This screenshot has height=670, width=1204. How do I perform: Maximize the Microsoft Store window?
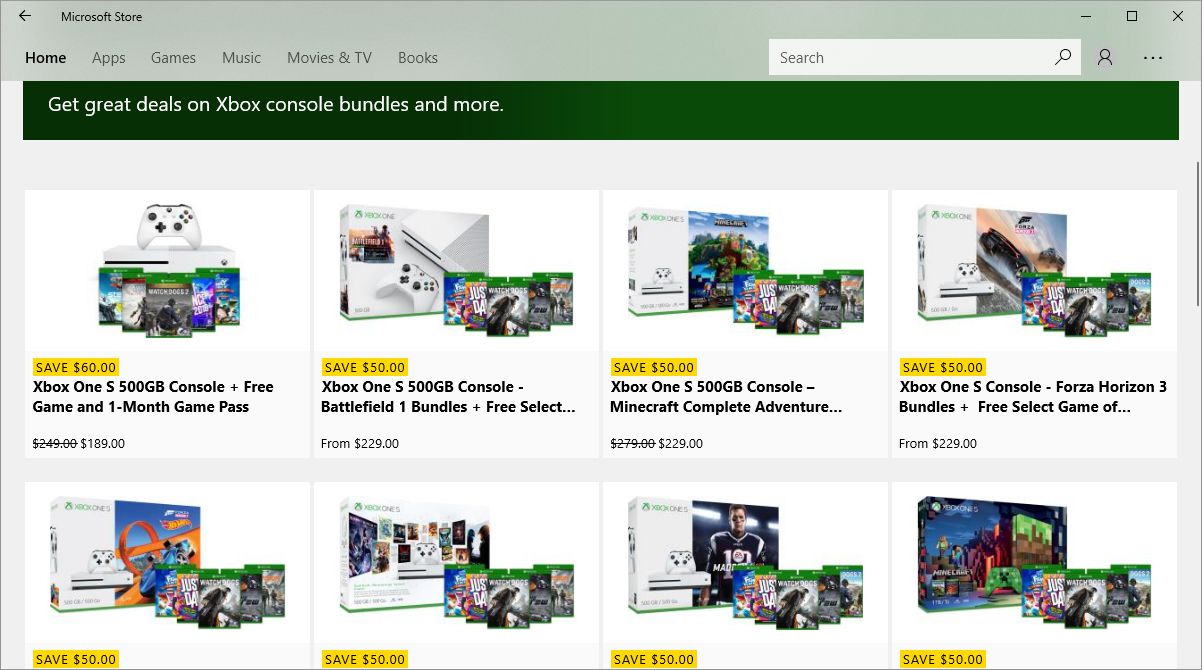pyautogui.click(x=1132, y=16)
